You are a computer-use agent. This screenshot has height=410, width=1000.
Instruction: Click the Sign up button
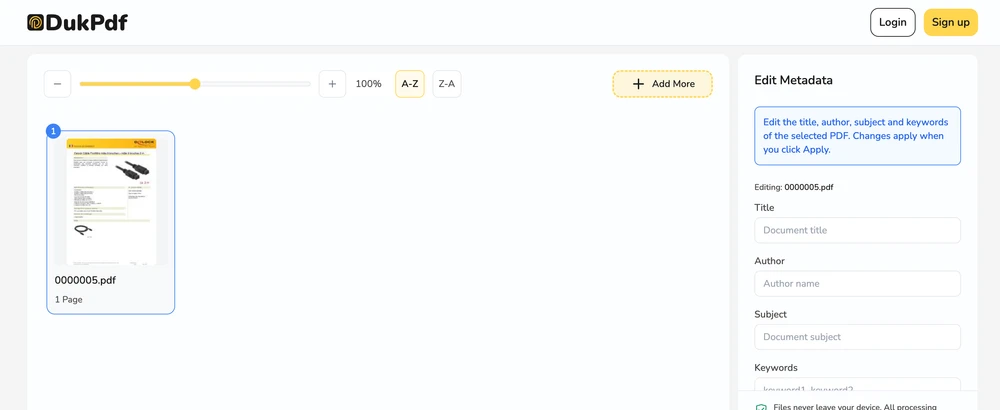click(951, 22)
